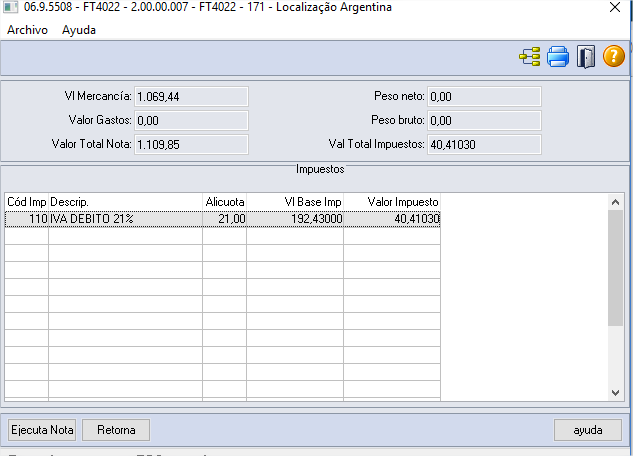Click the Valor Gastos field
Screen dimensions: 633x456
191,120
